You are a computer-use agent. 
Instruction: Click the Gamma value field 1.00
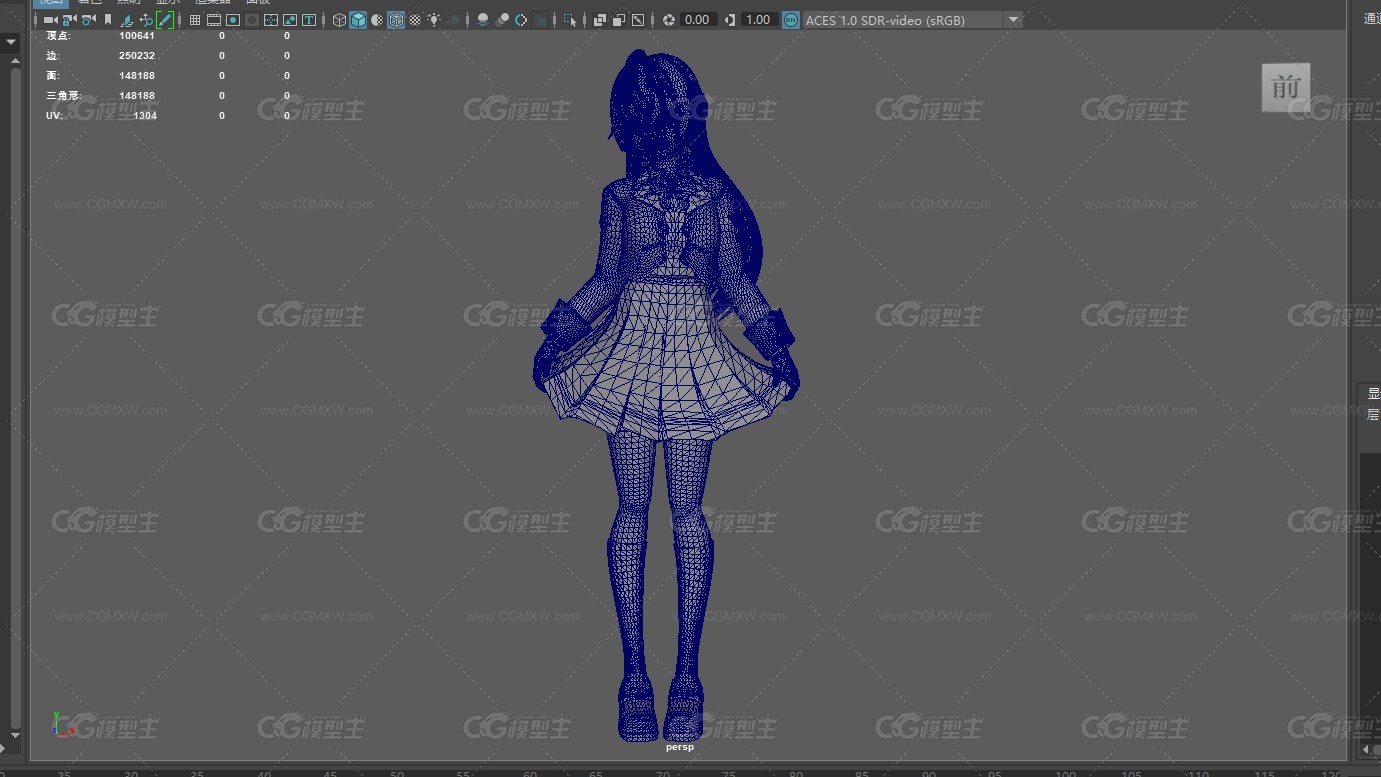click(759, 20)
